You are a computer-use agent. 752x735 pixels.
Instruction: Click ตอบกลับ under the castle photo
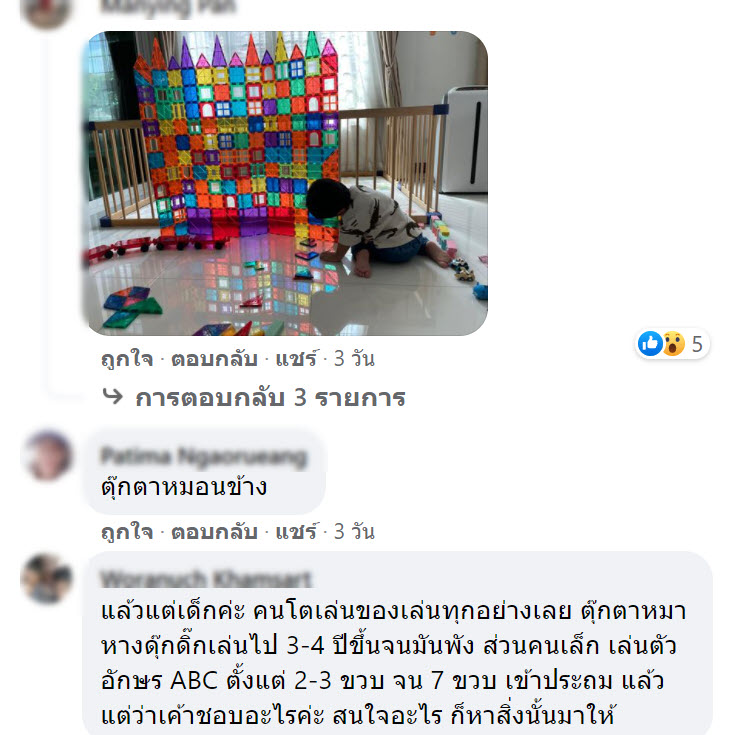[x=214, y=359]
